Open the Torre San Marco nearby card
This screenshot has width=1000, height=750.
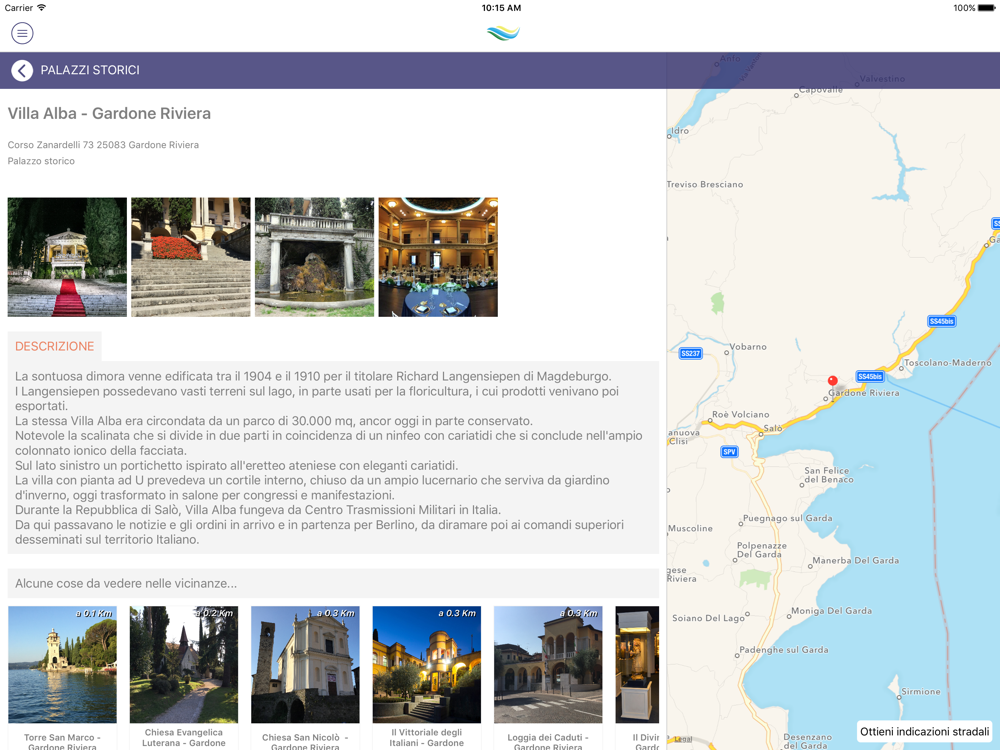(x=62, y=678)
